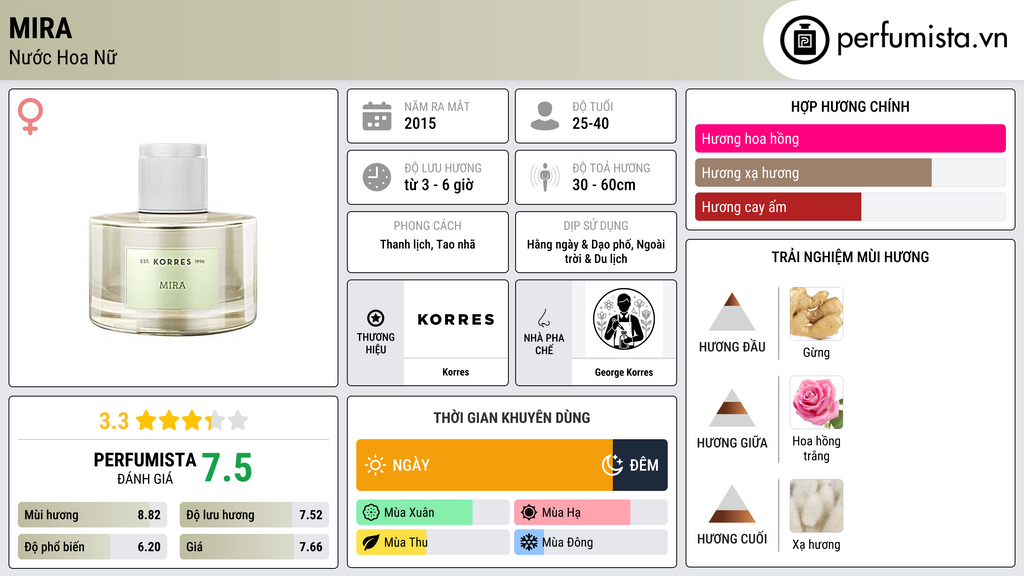Image resolution: width=1024 pixels, height=576 pixels.
Task: Click the Hương xạ hương accord bar
Action: [x=850, y=173]
